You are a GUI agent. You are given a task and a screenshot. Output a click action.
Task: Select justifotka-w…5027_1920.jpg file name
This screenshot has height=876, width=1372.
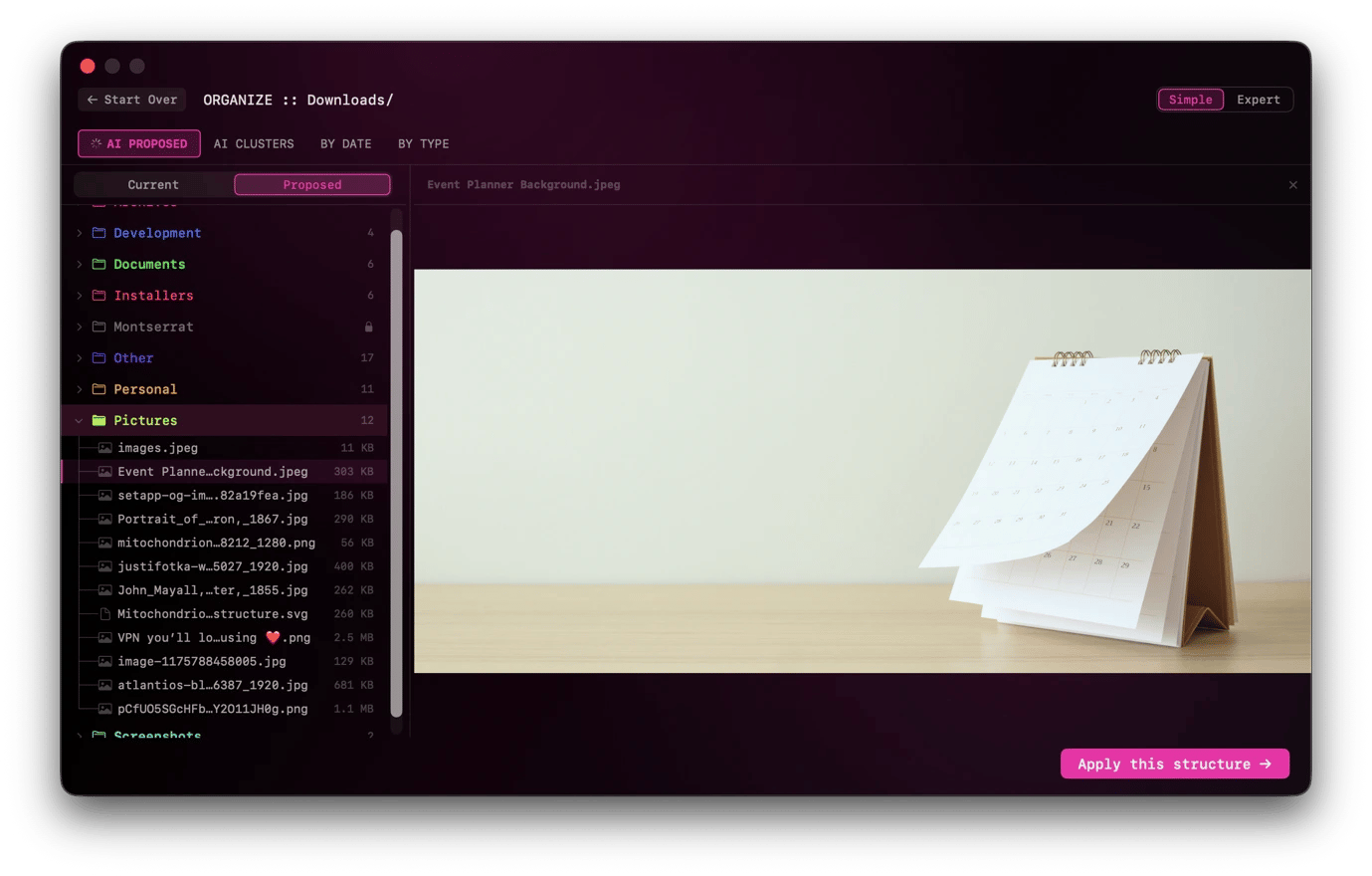point(213,566)
